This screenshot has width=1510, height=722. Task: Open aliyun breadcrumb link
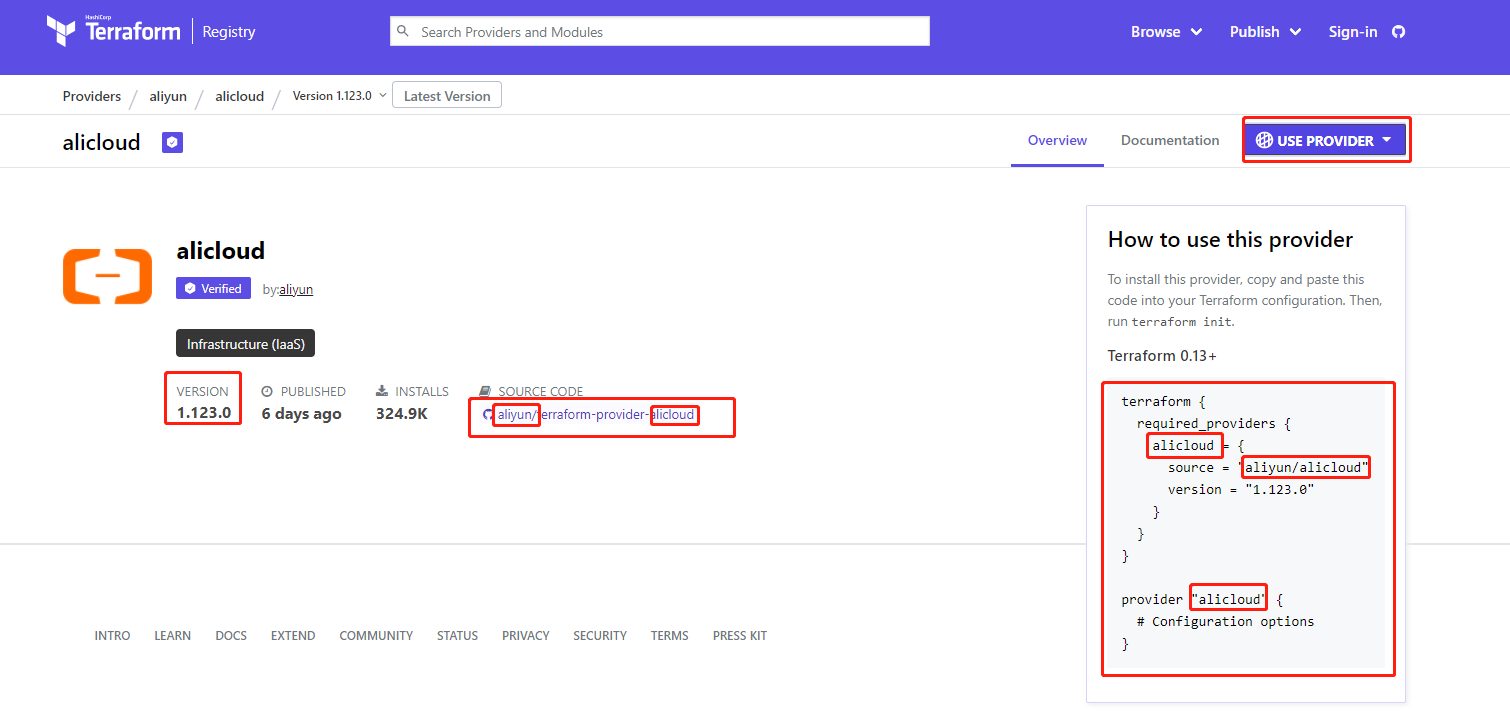coord(168,96)
